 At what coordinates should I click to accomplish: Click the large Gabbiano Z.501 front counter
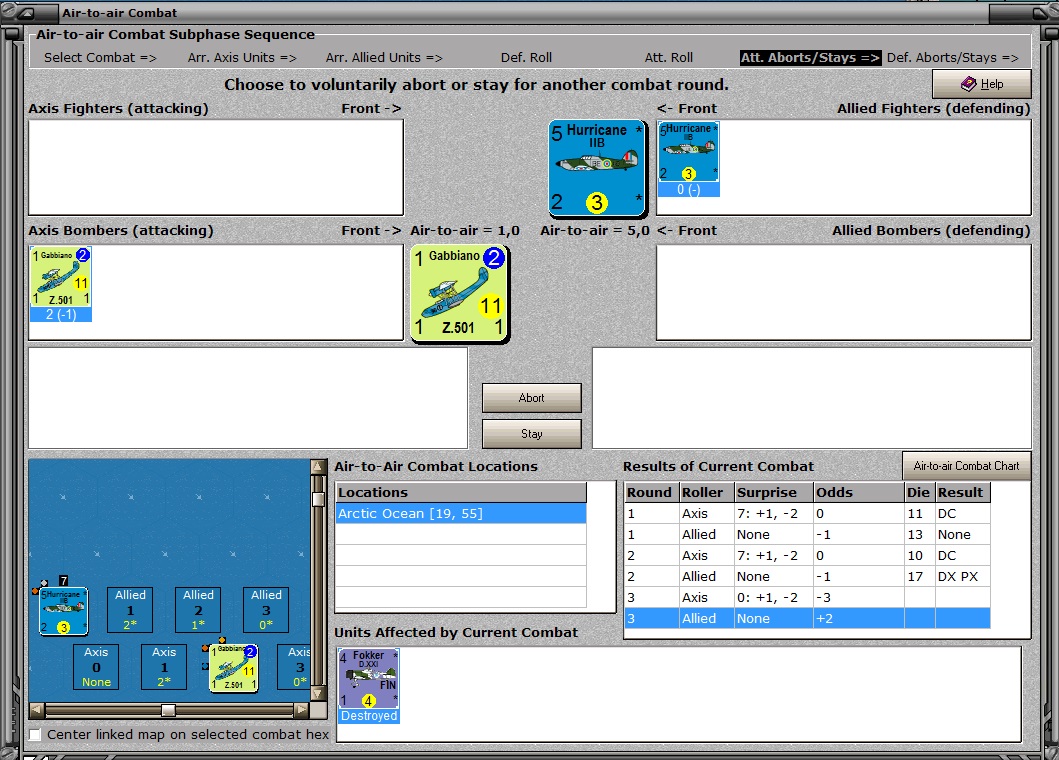point(459,293)
